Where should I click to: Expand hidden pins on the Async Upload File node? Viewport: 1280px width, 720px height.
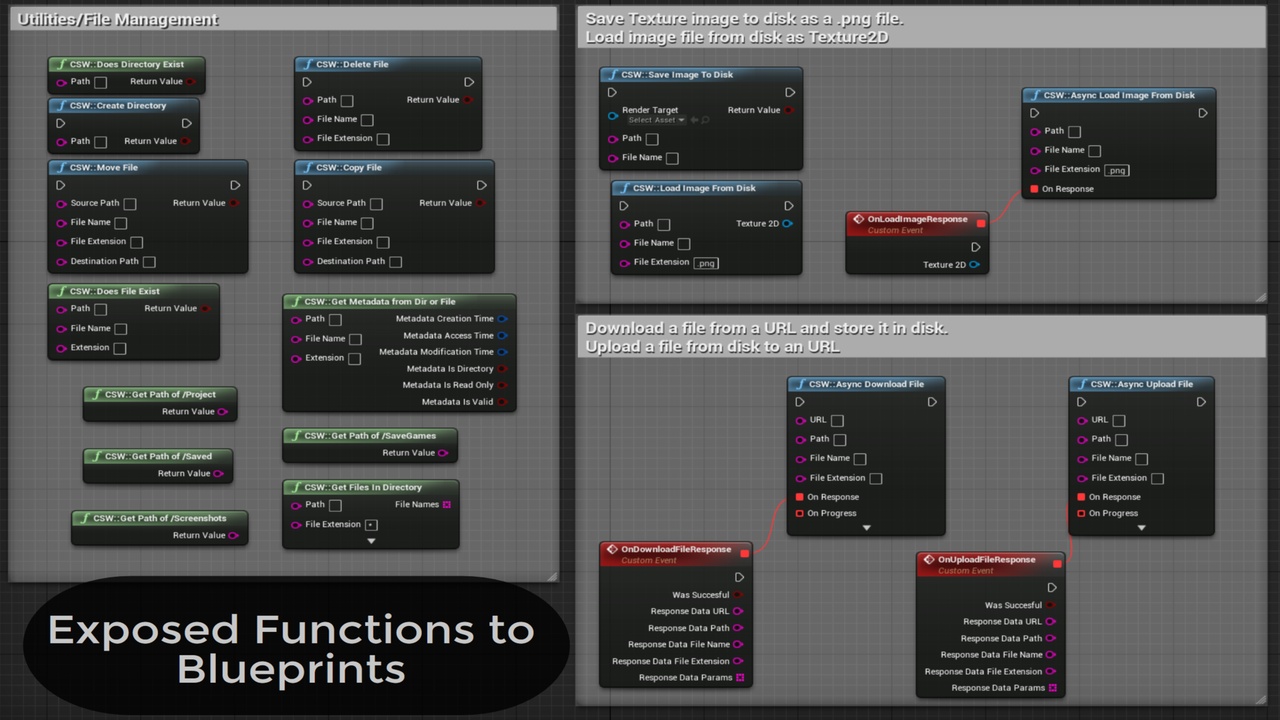[x=1141, y=528]
